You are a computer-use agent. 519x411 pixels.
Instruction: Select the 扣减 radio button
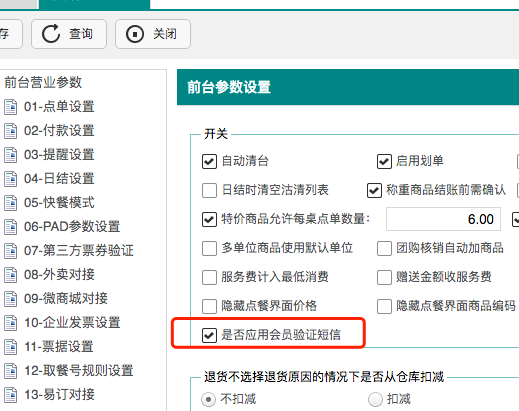[375, 399]
